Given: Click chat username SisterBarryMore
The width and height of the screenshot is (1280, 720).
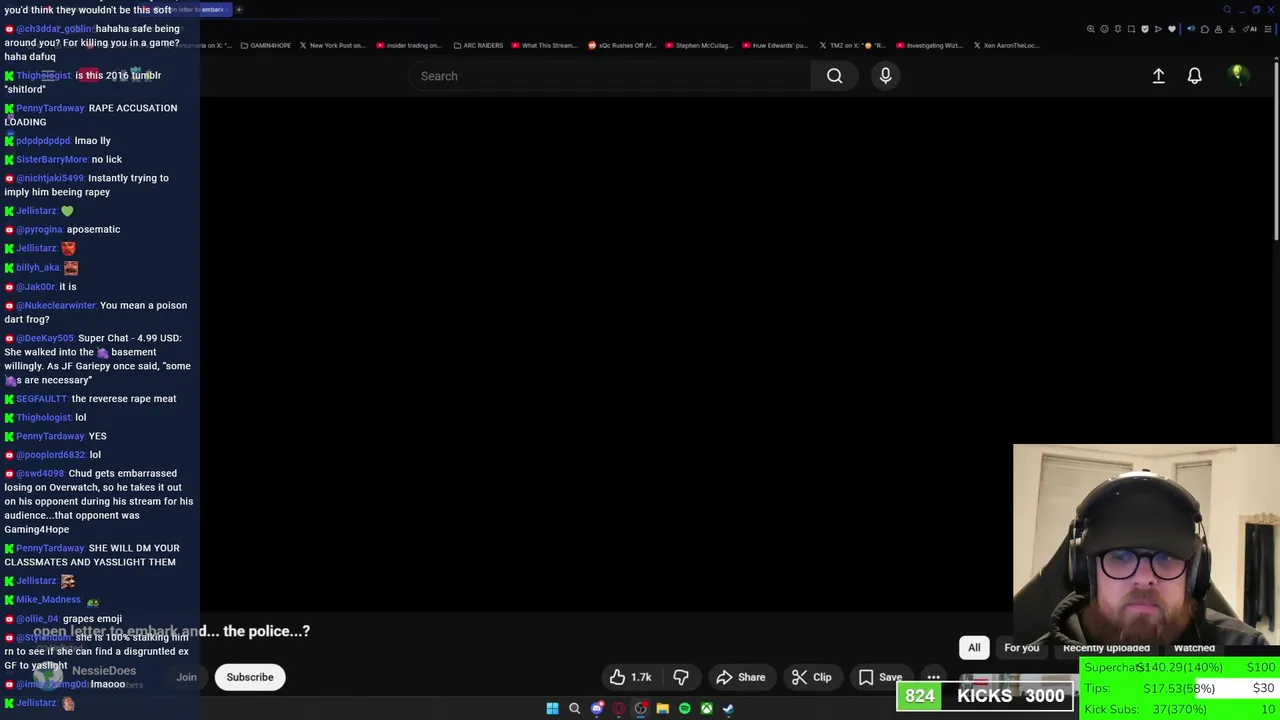Looking at the screenshot, I should 52,159.
